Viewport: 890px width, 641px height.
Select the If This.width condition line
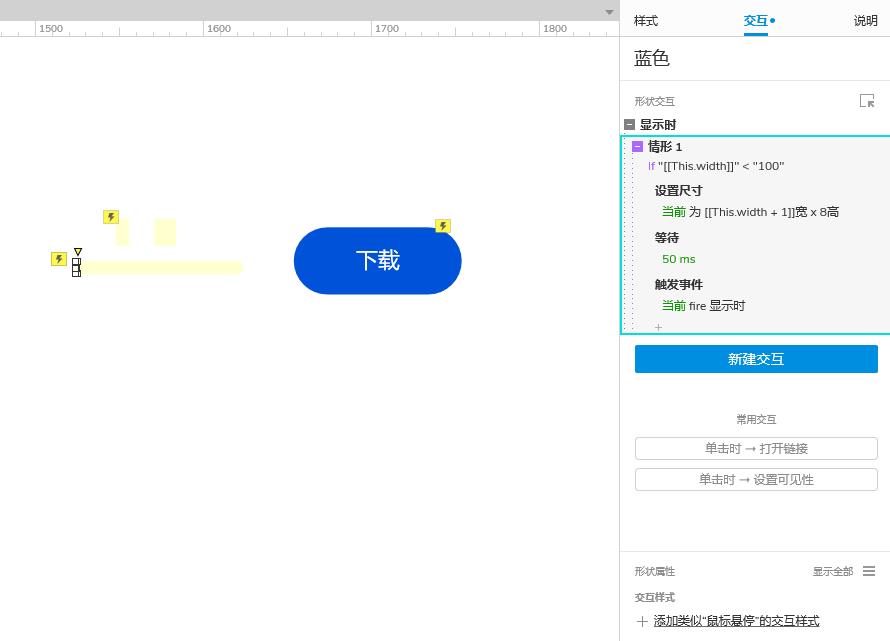(x=716, y=166)
